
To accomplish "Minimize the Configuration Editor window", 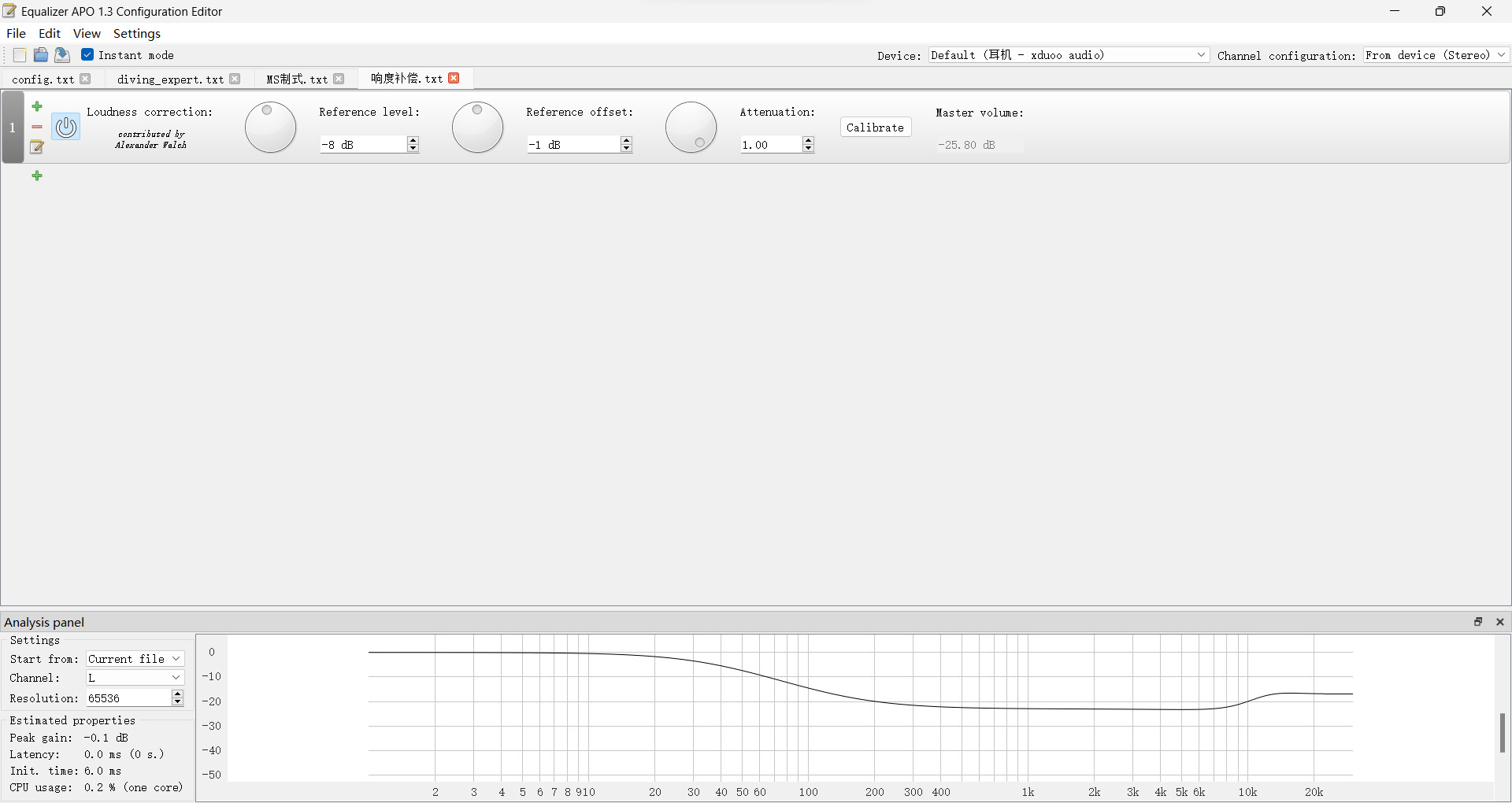I will point(1395,11).
